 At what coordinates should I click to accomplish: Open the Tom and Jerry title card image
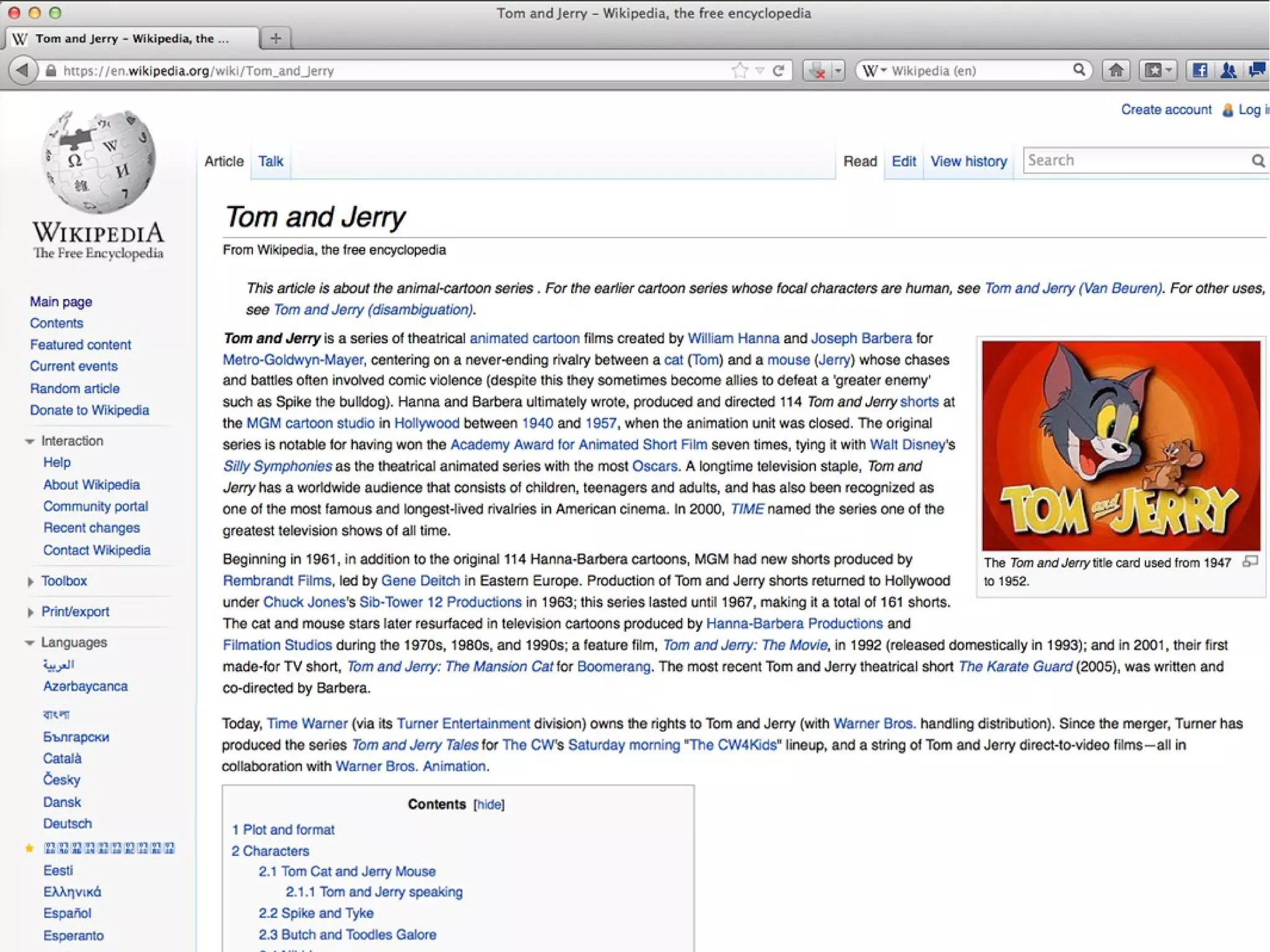[1121, 445]
